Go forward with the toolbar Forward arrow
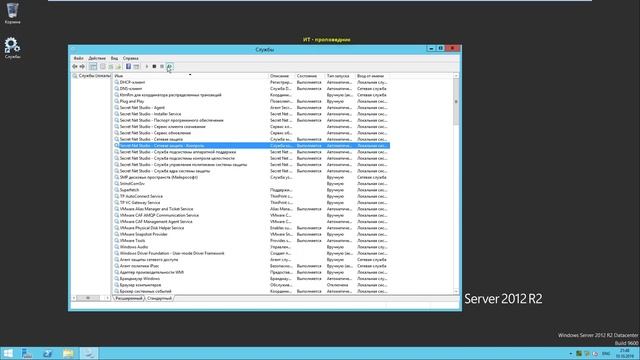 coord(82,67)
